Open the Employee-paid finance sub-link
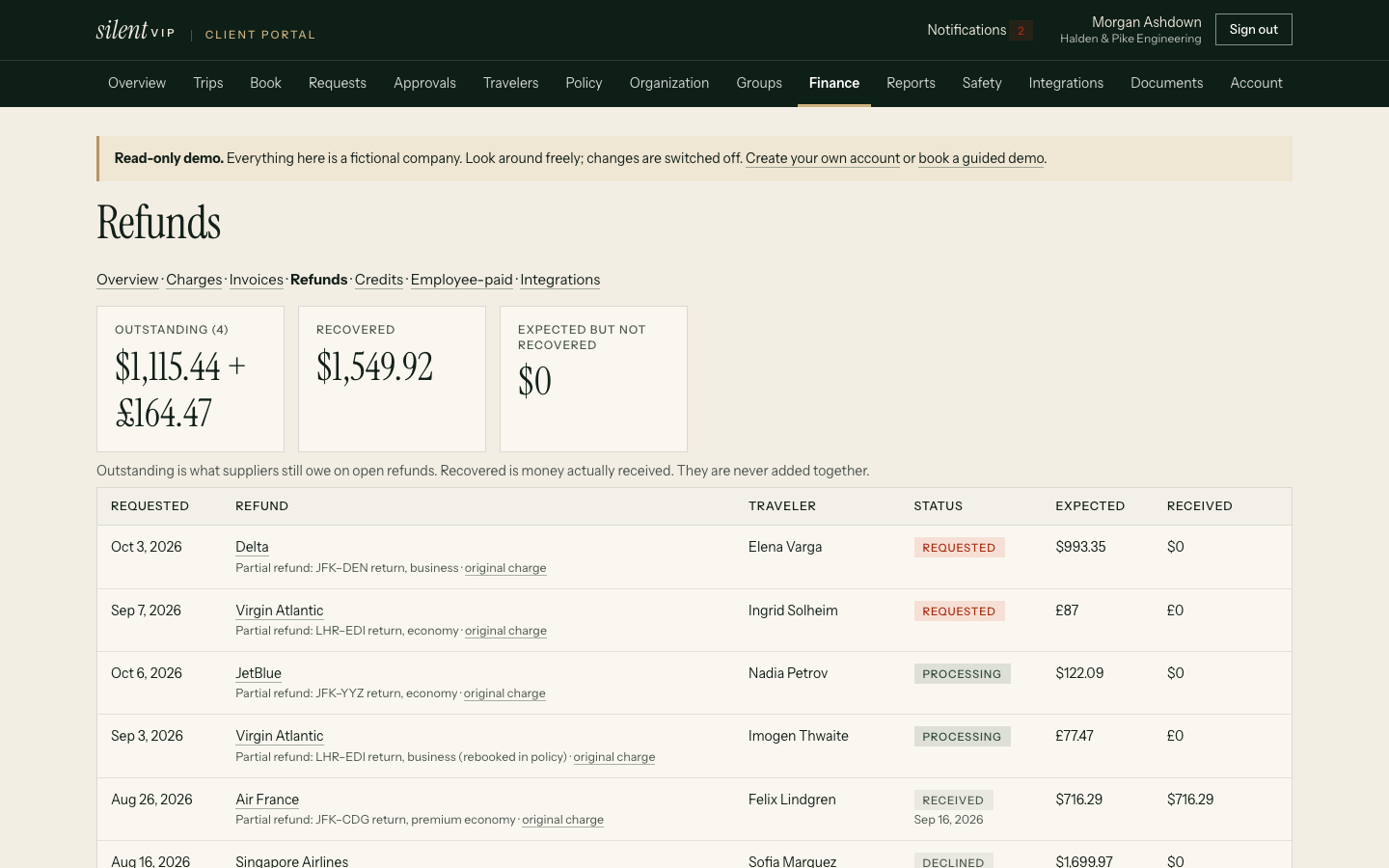 [462, 280]
